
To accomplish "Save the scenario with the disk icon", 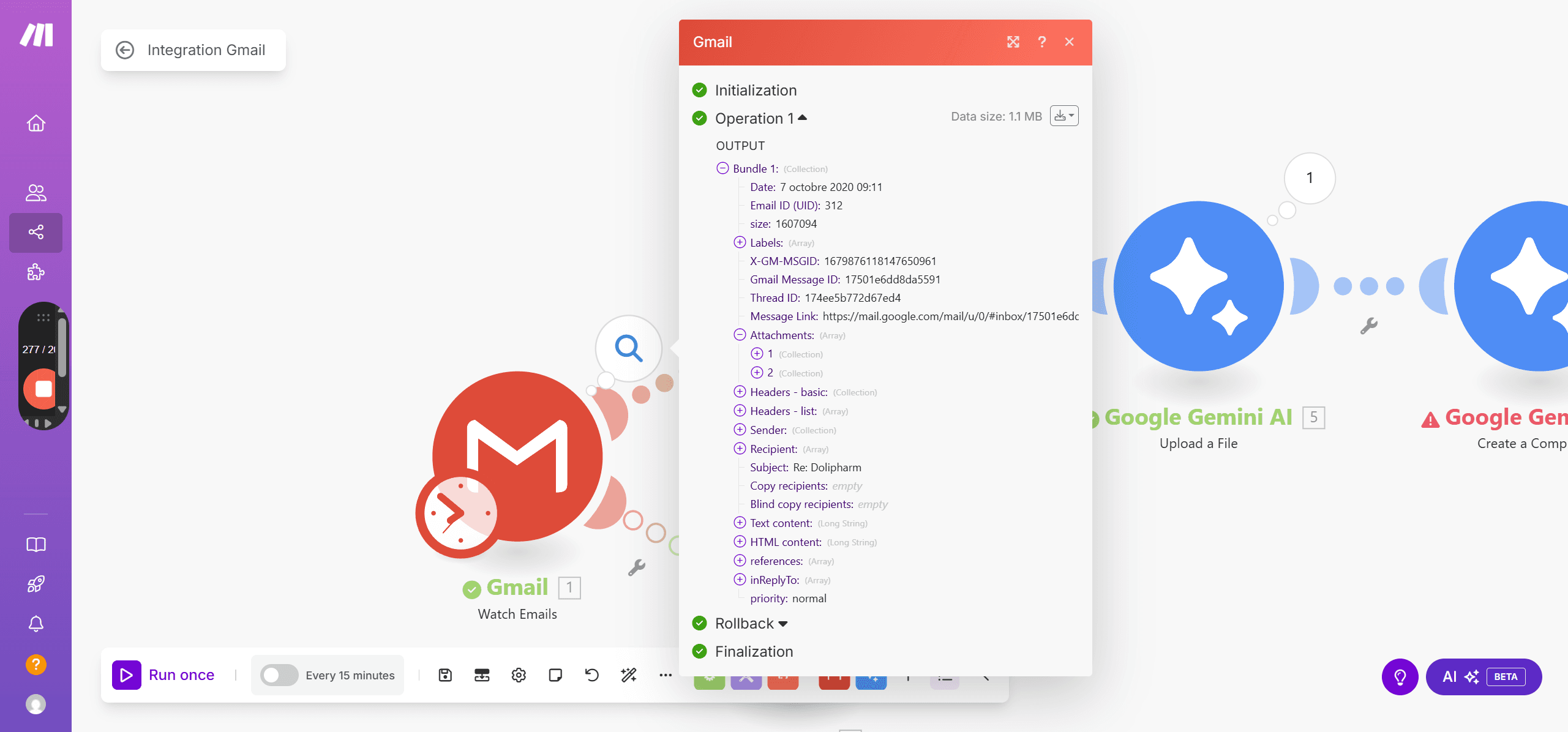I will (445, 675).
